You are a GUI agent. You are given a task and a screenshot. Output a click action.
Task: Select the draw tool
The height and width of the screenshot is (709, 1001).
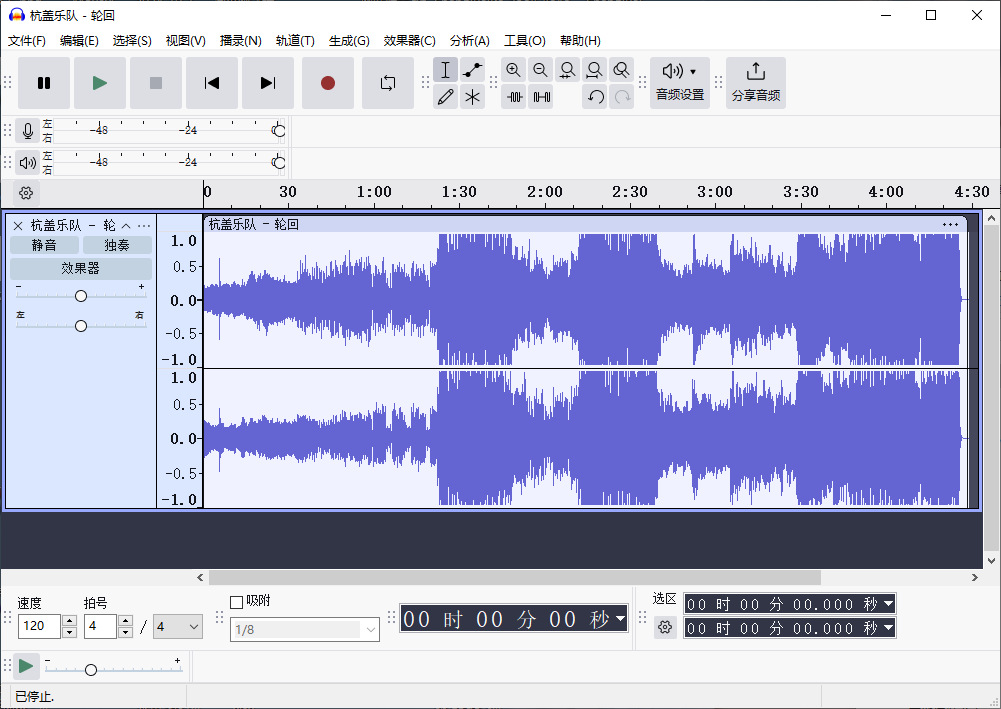coord(446,97)
